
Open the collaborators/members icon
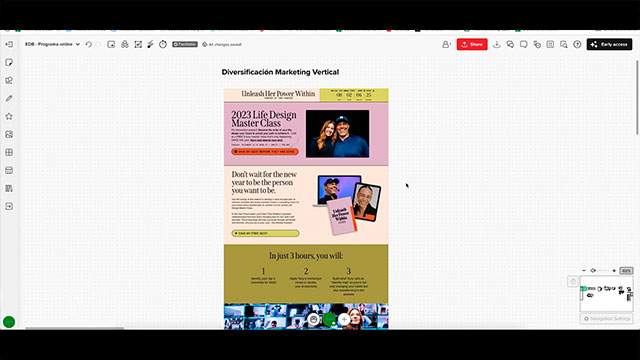pos(446,44)
